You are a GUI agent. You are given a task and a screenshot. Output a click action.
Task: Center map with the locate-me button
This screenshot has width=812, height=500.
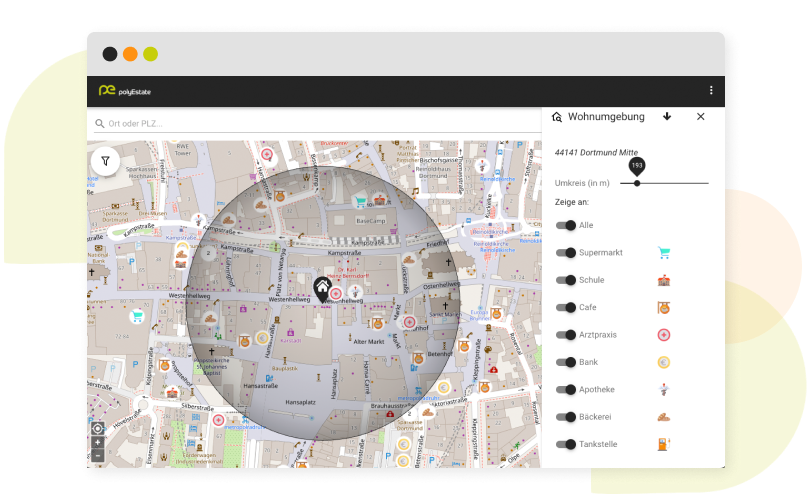pos(97,428)
